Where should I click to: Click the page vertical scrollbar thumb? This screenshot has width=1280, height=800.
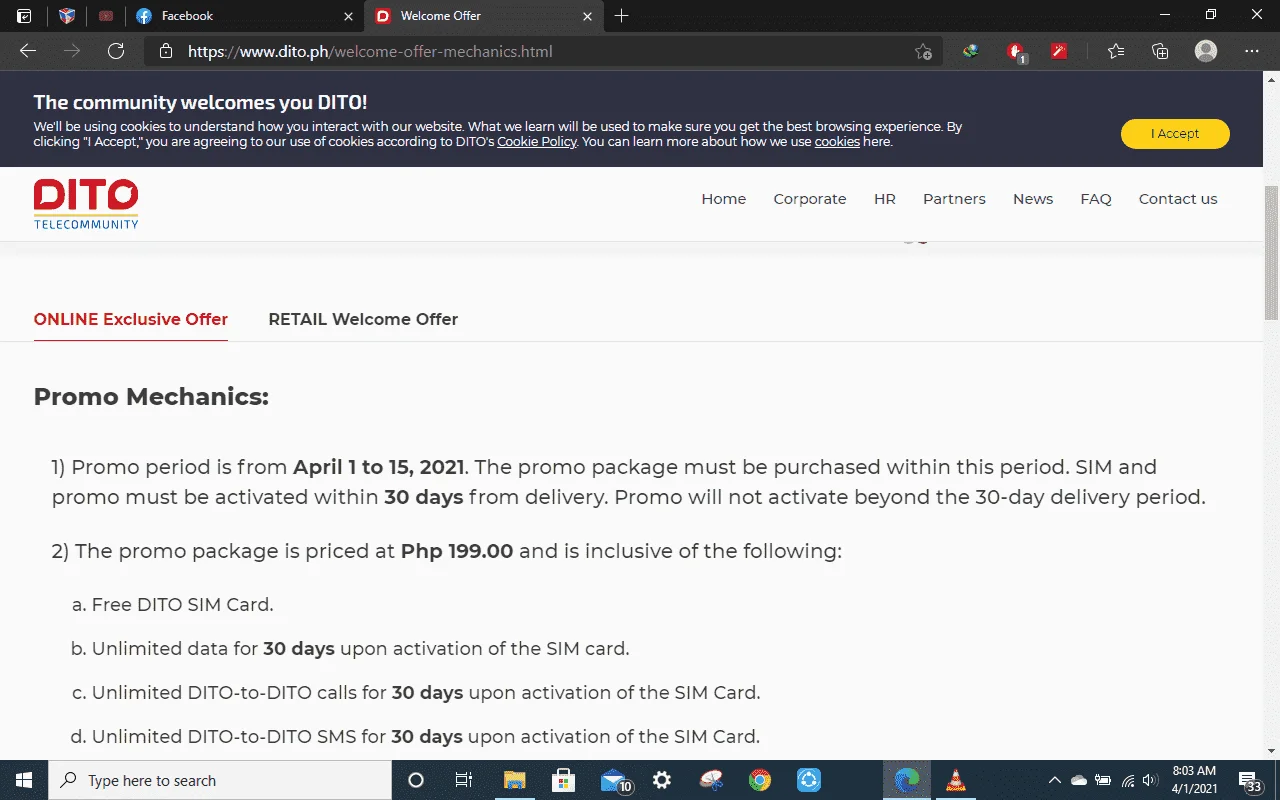[1272, 254]
